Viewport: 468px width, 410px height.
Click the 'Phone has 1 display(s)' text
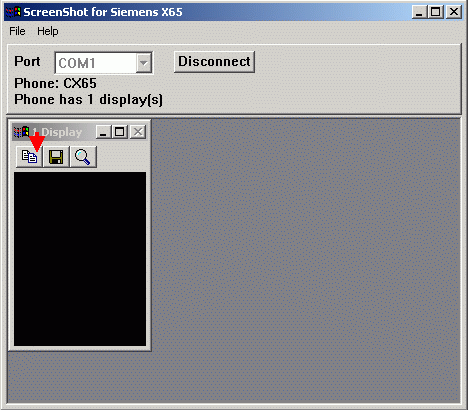point(88,100)
